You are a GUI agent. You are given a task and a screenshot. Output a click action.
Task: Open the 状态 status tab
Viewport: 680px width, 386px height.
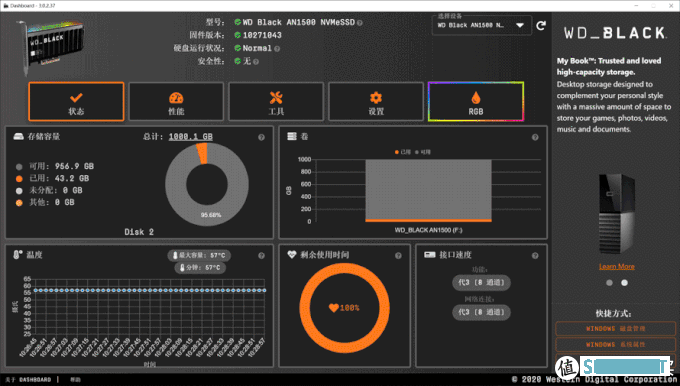coord(76,101)
